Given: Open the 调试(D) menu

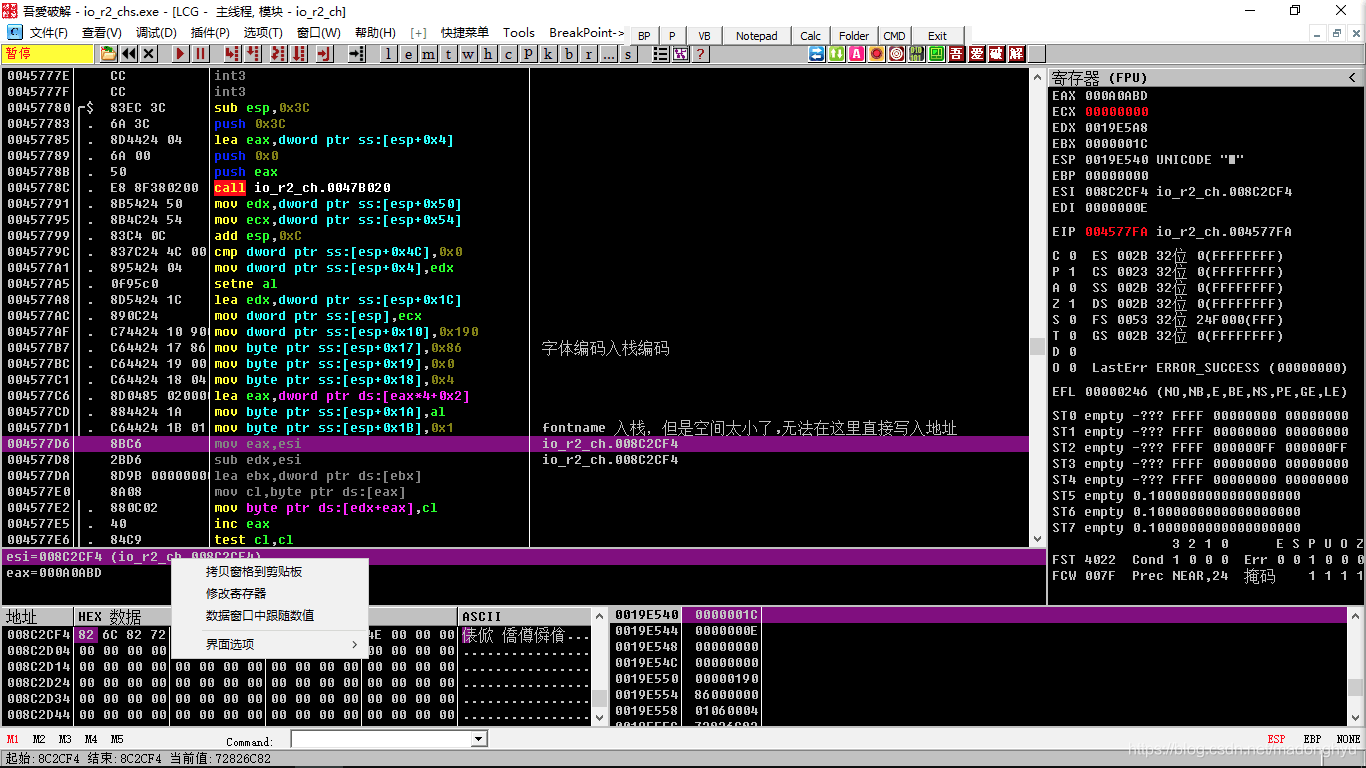Looking at the screenshot, I should tap(156, 33).
